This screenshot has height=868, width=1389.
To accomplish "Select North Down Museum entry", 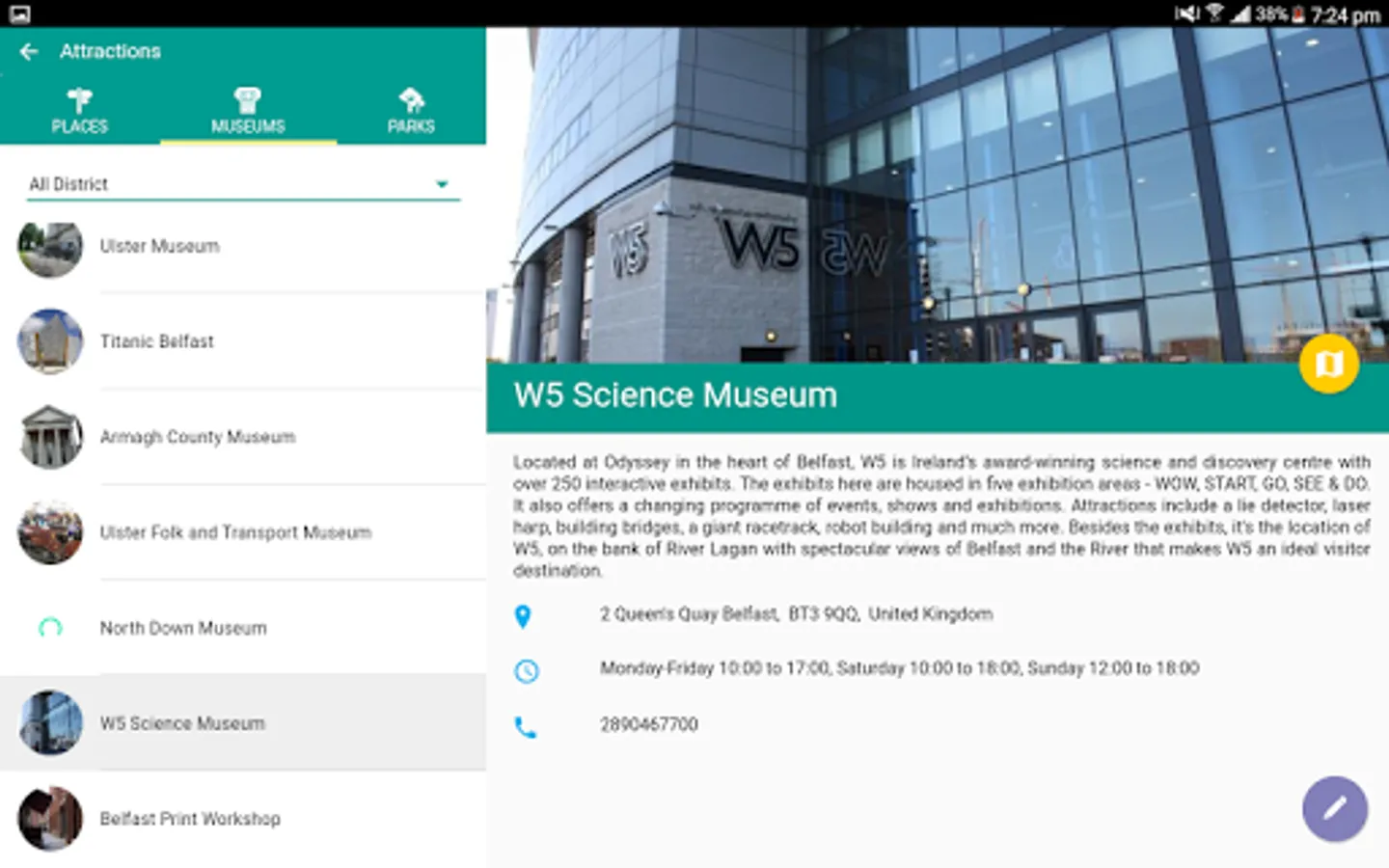I will point(243,628).
